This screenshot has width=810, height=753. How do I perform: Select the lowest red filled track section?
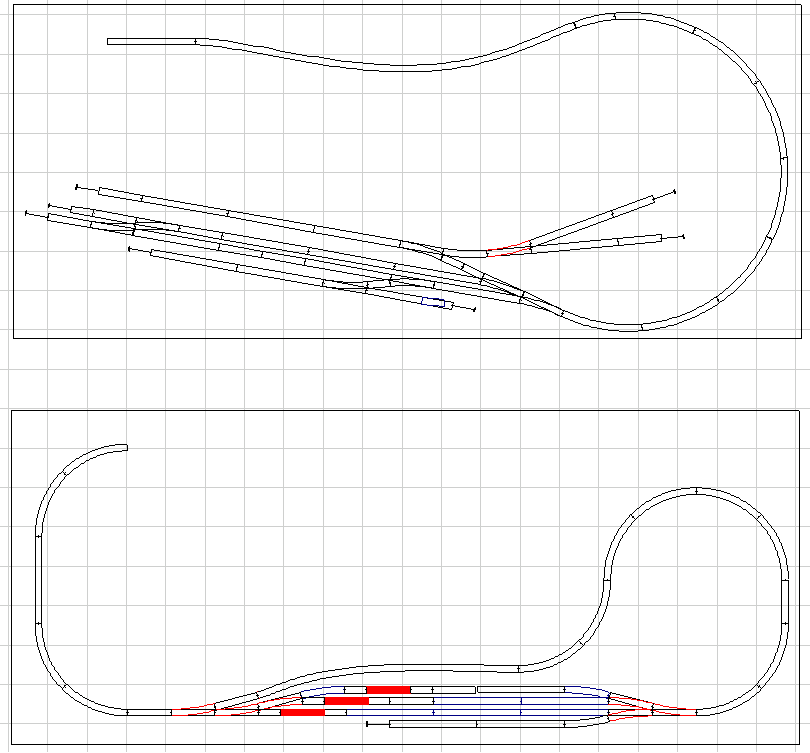[x=303, y=712]
